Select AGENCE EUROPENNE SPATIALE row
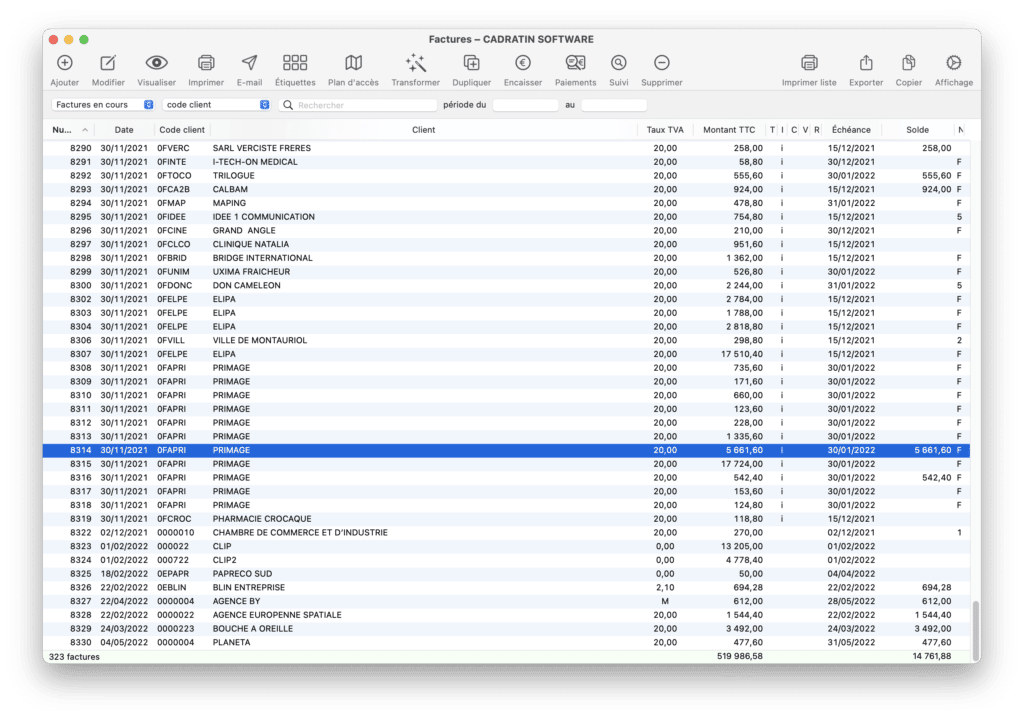Image resolution: width=1024 pixels, height=720 pixels. [x=506, y=615]
